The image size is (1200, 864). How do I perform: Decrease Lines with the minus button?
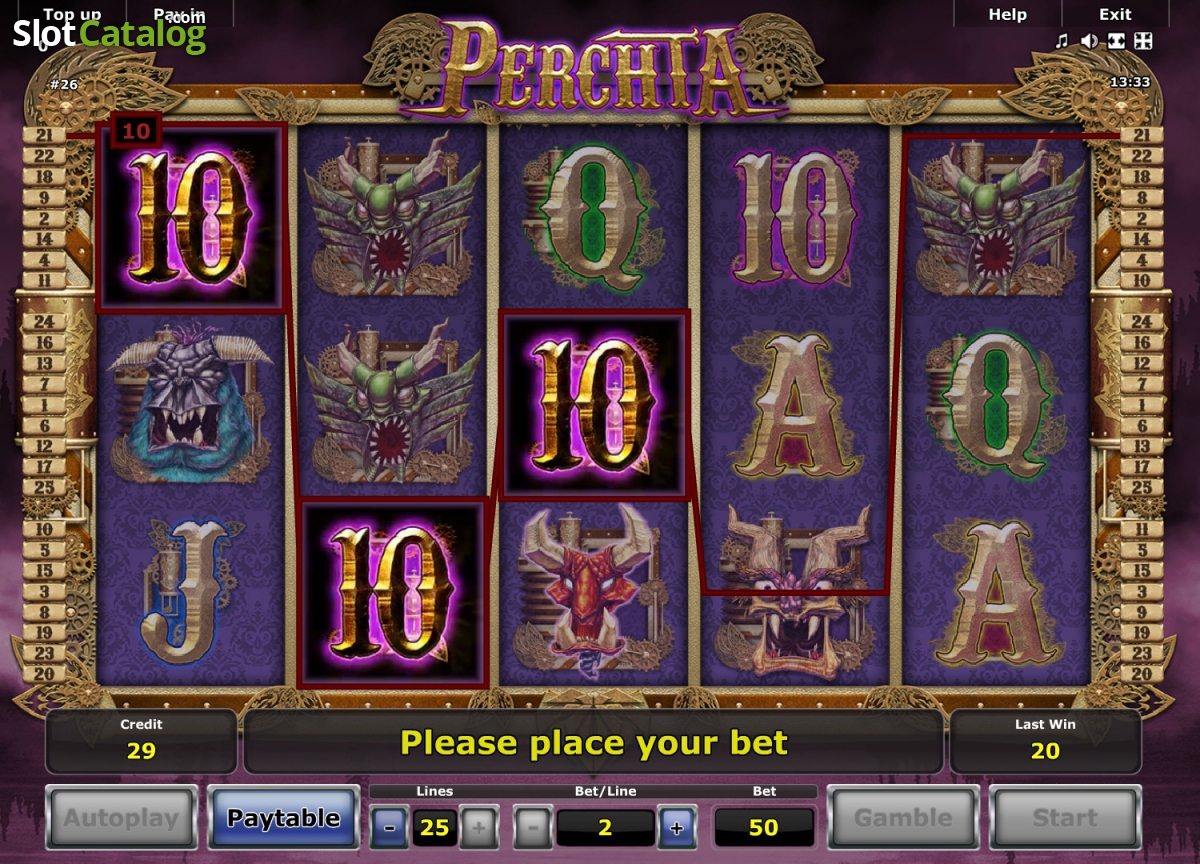389,827
